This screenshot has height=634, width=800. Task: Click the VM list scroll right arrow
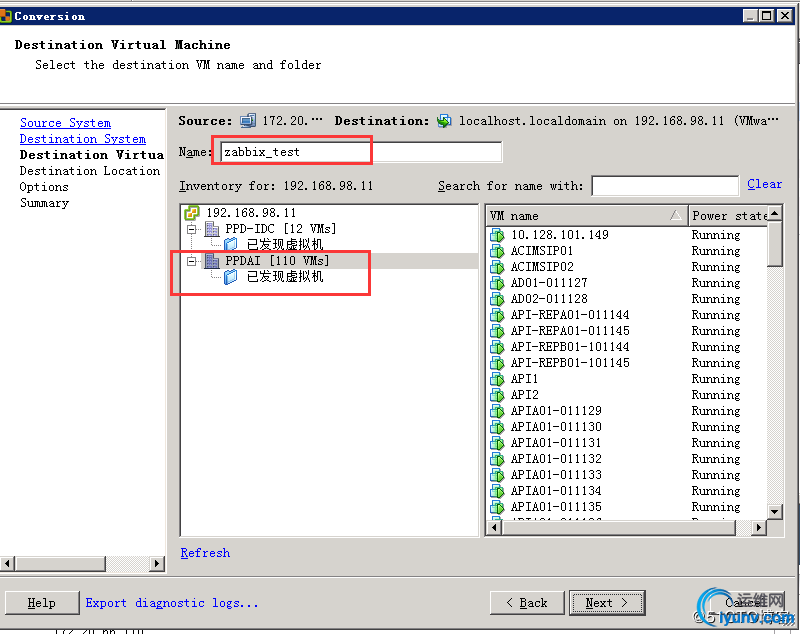759,527
